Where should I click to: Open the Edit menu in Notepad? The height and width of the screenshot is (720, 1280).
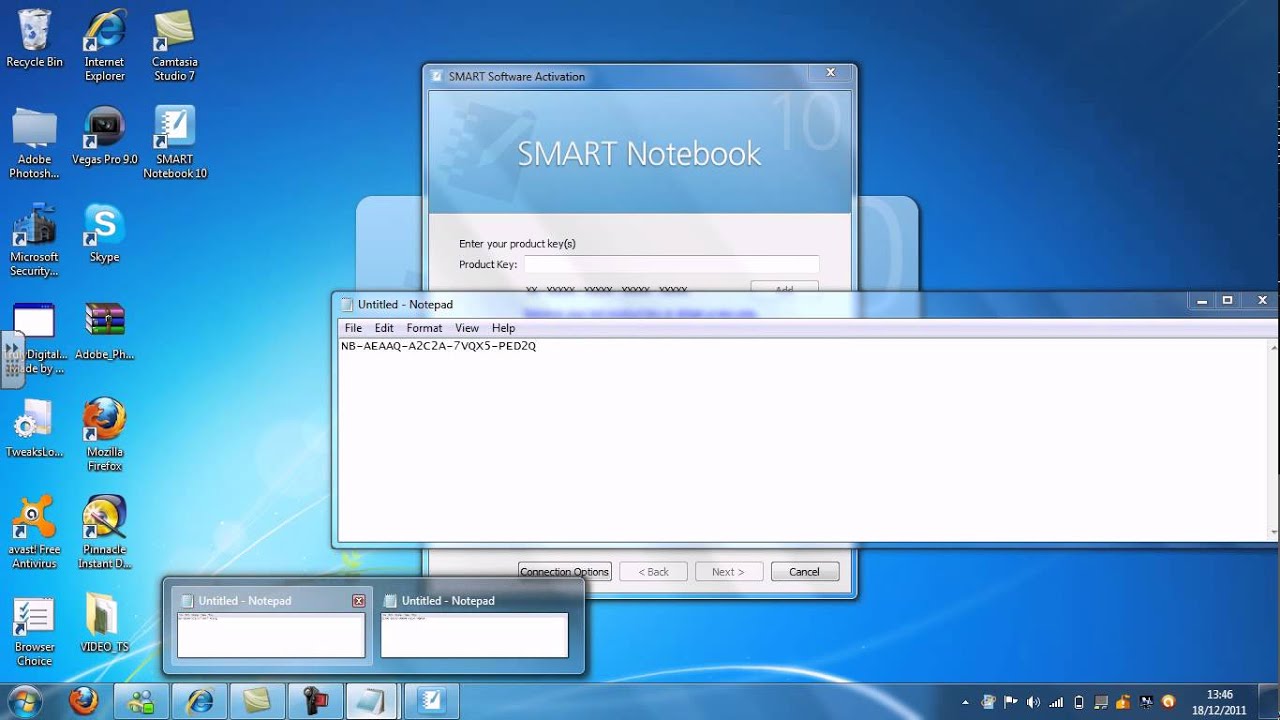point(384,328)
